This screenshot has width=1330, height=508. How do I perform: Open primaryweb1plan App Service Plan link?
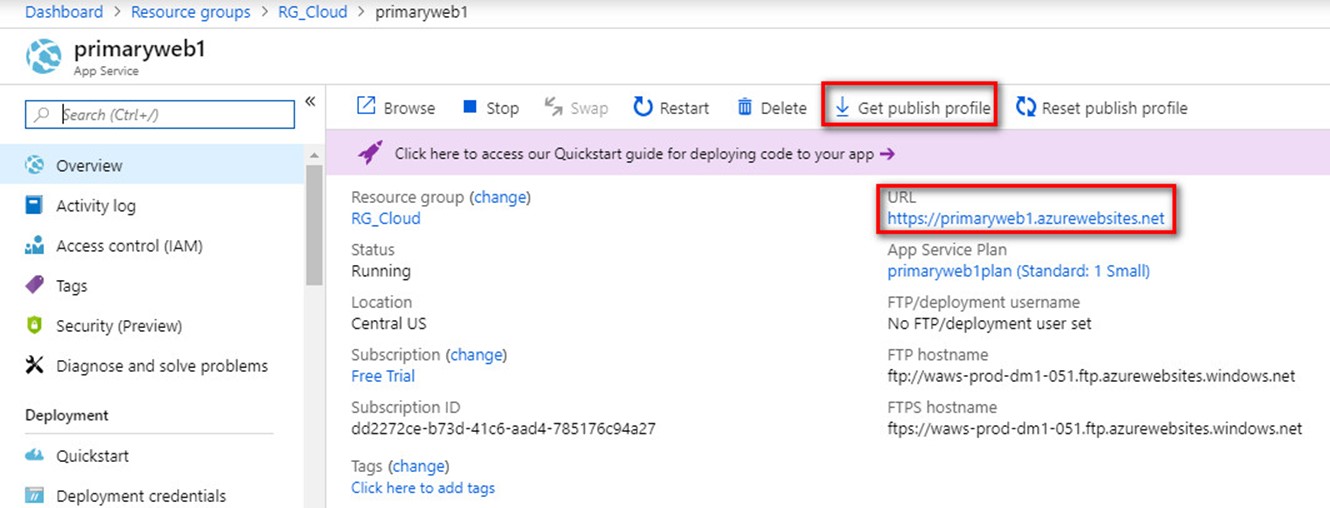tap(1018, 271)
